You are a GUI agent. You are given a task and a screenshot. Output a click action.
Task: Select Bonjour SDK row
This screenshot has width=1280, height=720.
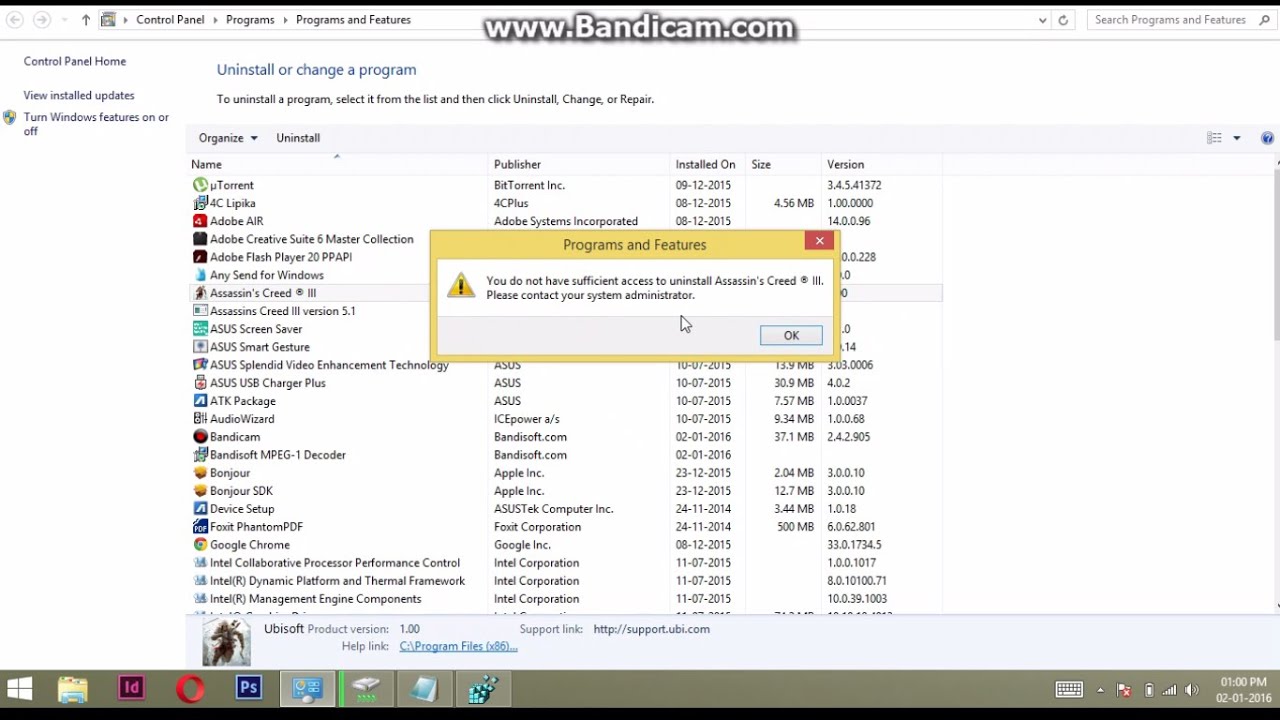tap(565, 491)
